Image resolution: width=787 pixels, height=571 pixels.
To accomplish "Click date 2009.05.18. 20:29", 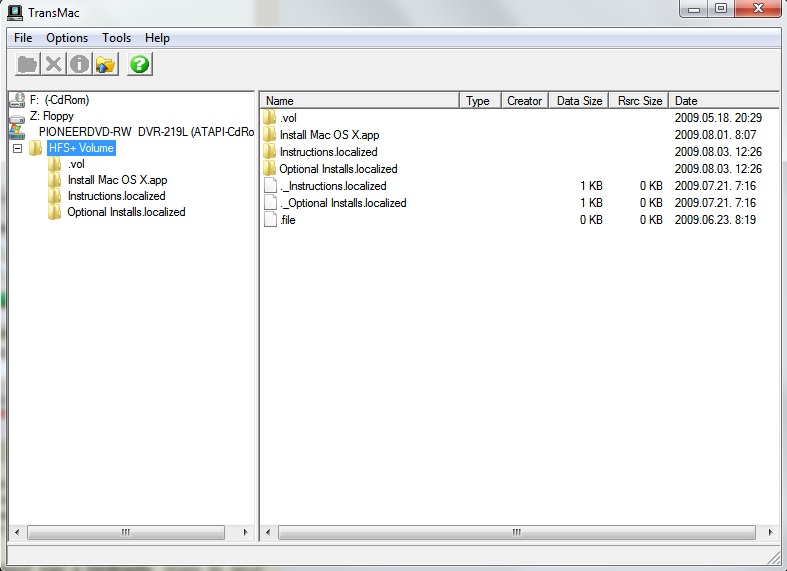I will tap(718, 118).
